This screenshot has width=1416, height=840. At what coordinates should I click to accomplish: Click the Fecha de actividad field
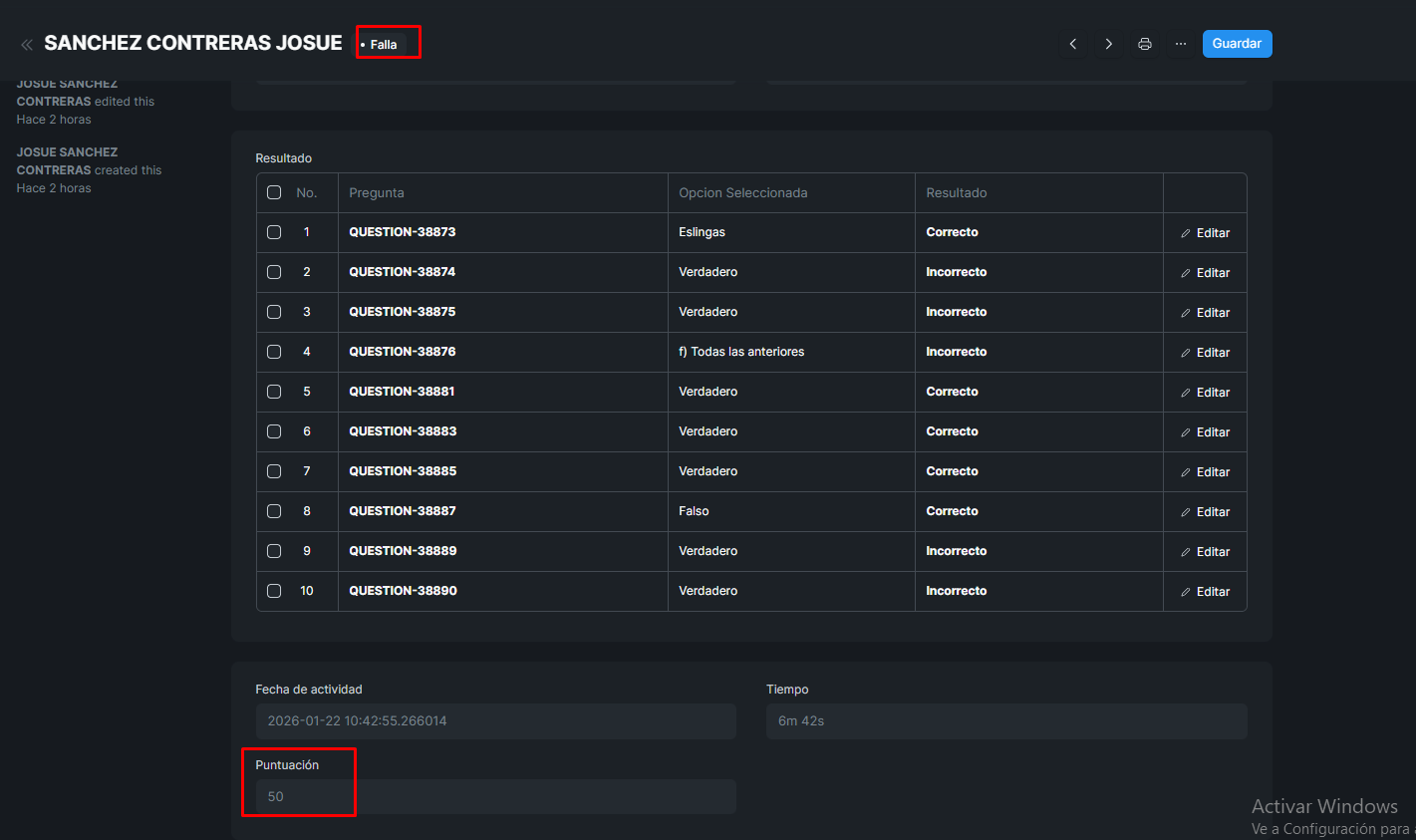tap(495, 721)
